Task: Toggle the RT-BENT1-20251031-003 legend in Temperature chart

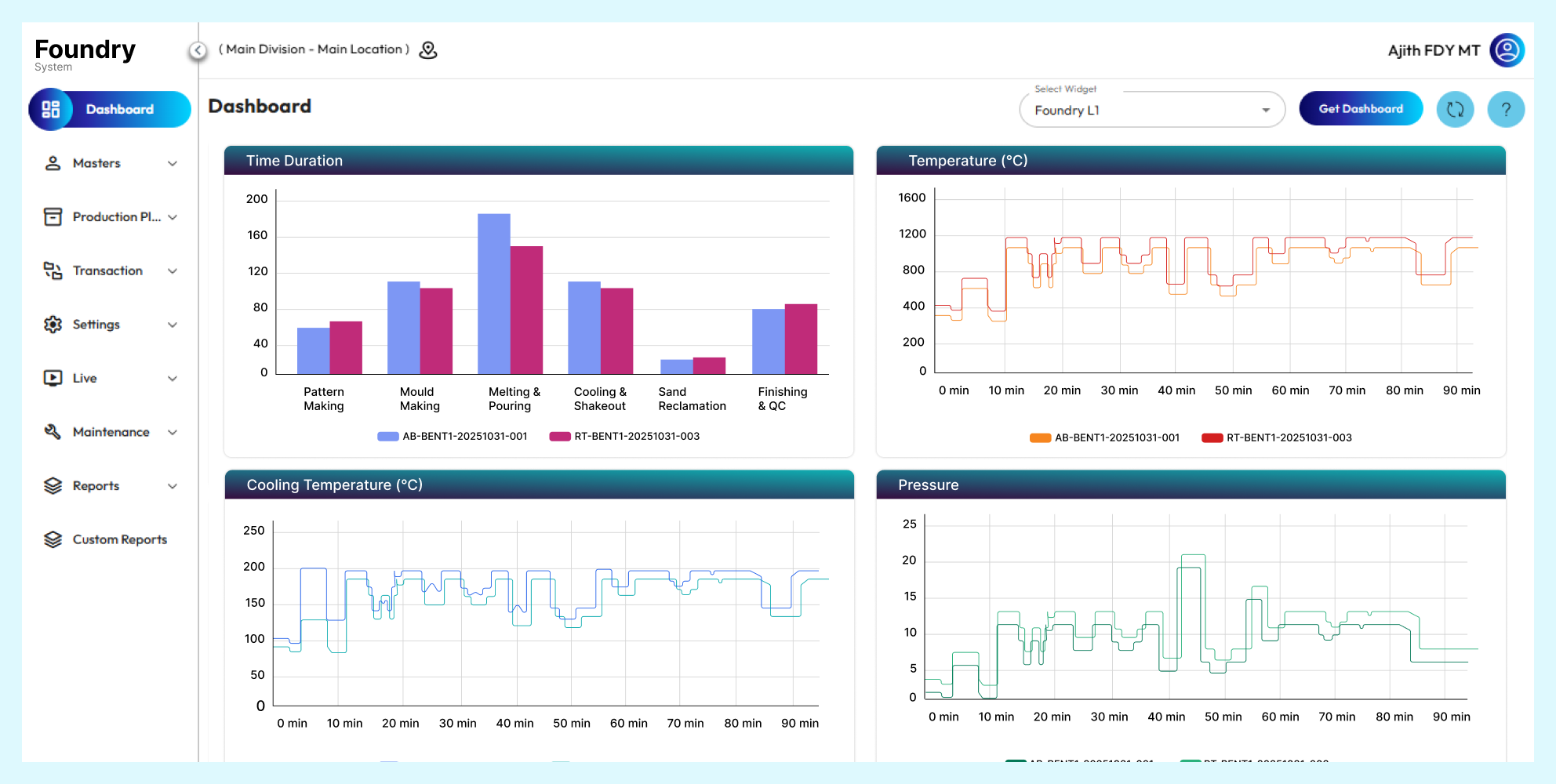Action: click(x=1276, y=437)
